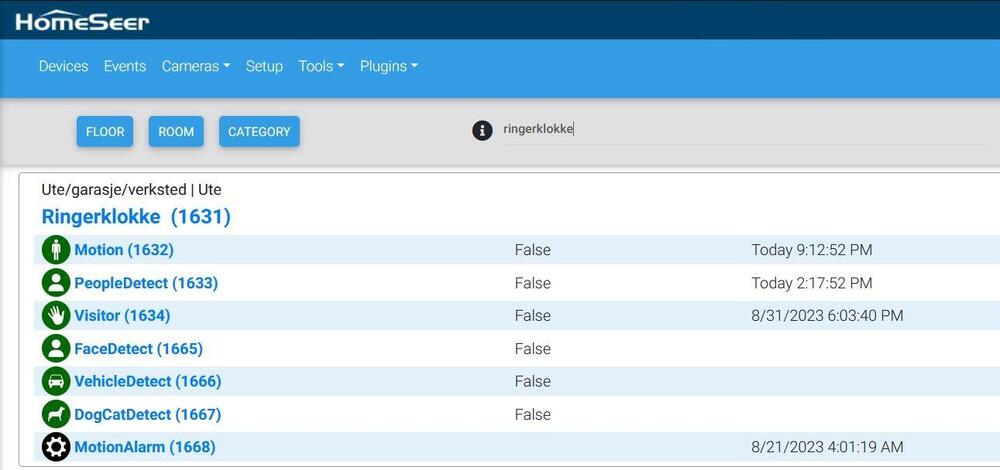
Task: Click the info icon beside search
Action: tap(482, 130)
